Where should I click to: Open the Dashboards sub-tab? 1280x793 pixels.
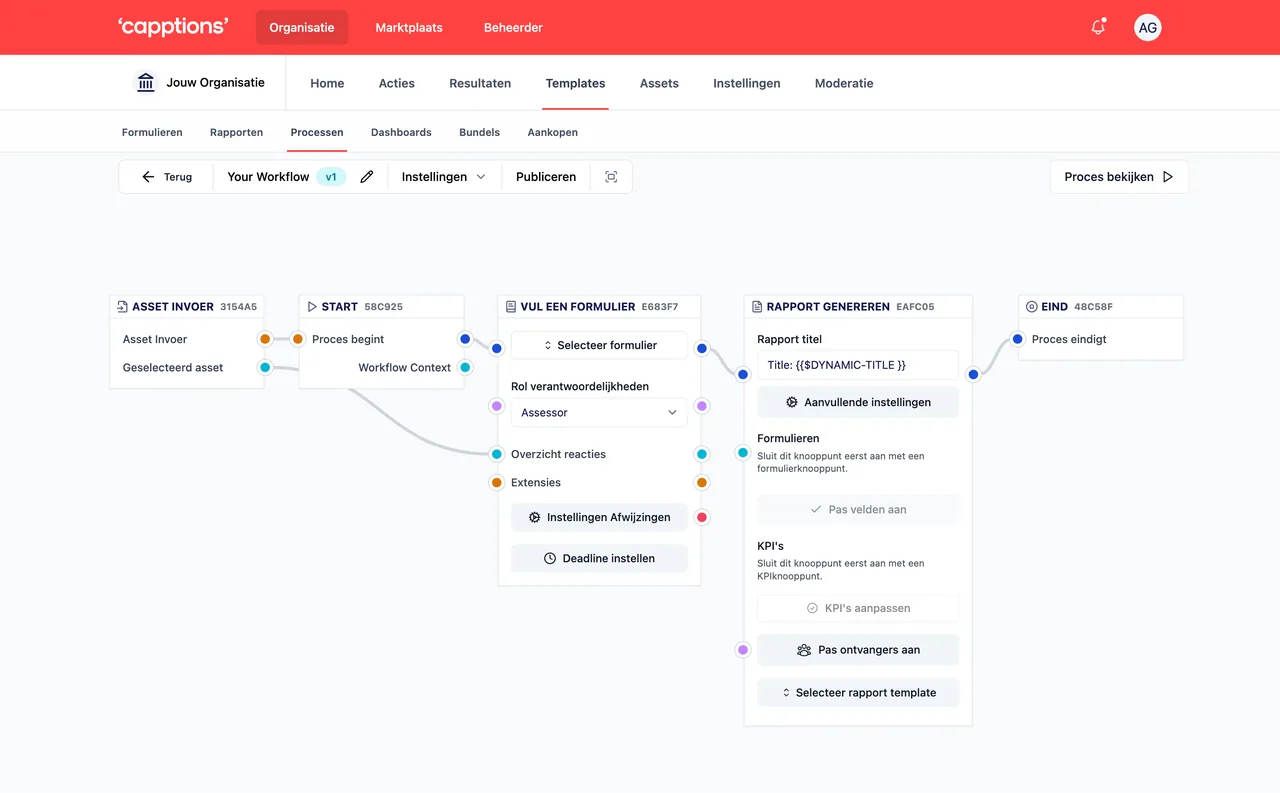click(x=401, y=132)
